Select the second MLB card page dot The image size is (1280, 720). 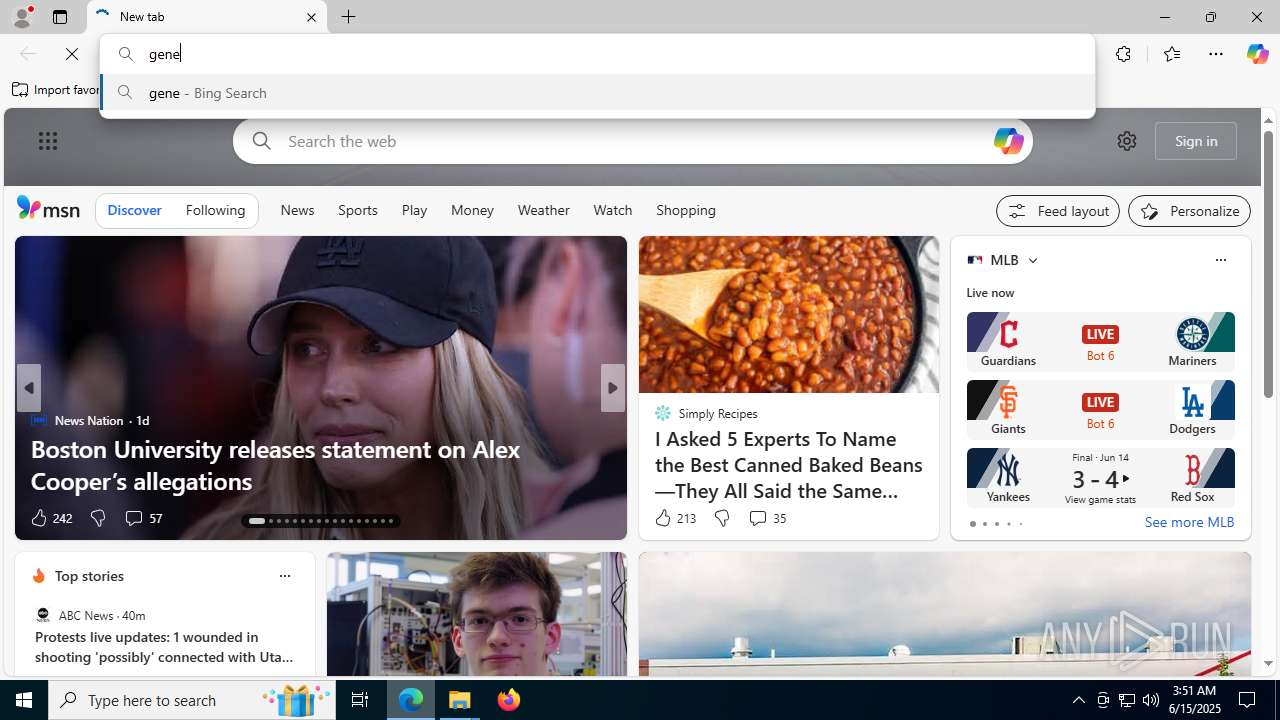(984, 524)
